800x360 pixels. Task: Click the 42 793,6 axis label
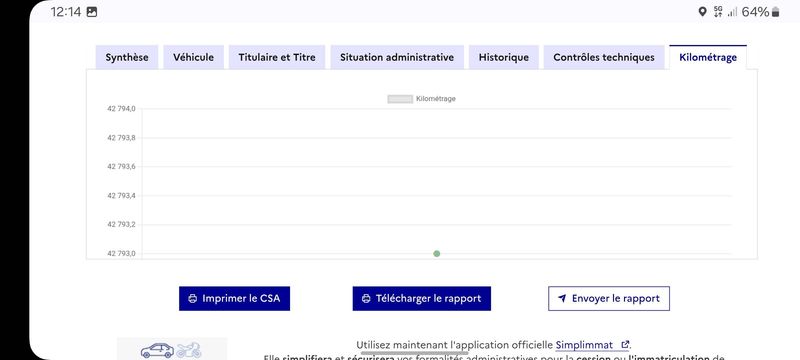[x=121, y=166]
